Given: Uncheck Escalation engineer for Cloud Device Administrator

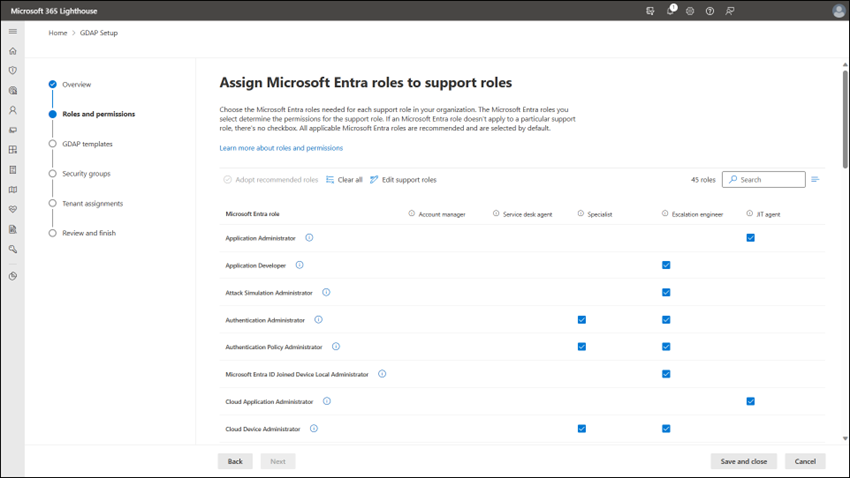Looking at the screenshot, I should (666, 429).
